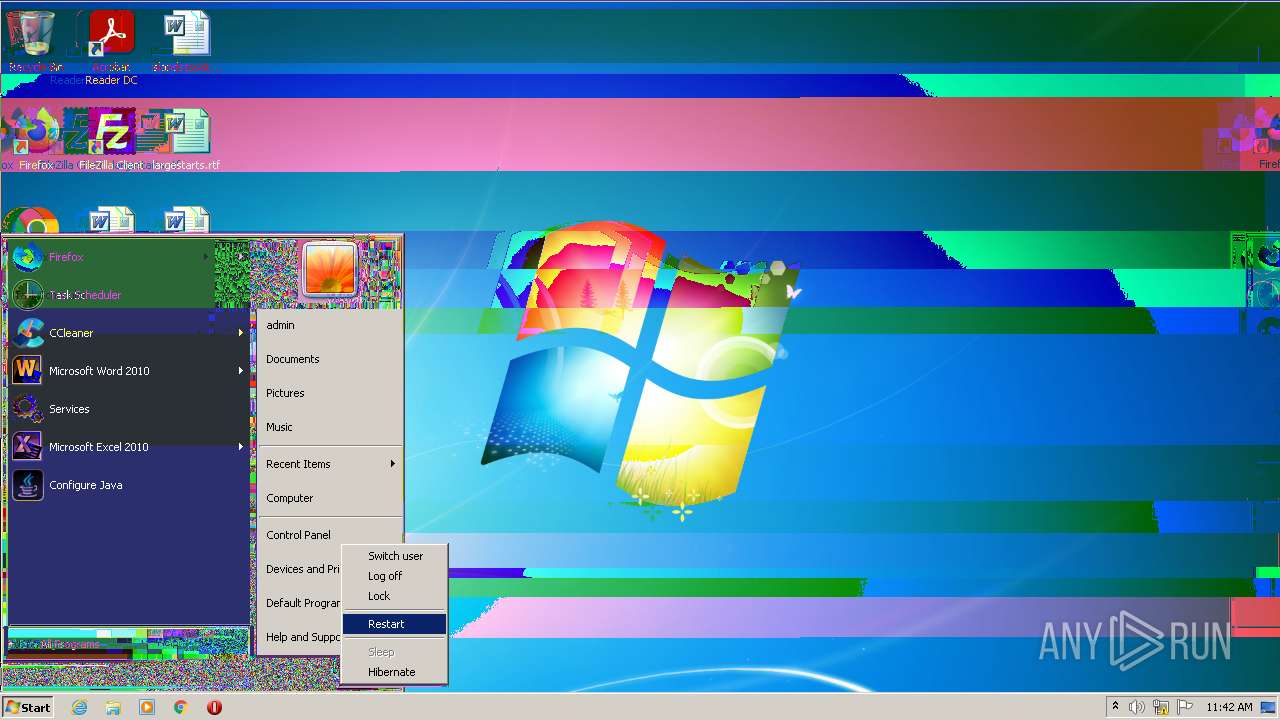Expand Firefox jump list arrow

pyautogui.click(x=206, y=257)
